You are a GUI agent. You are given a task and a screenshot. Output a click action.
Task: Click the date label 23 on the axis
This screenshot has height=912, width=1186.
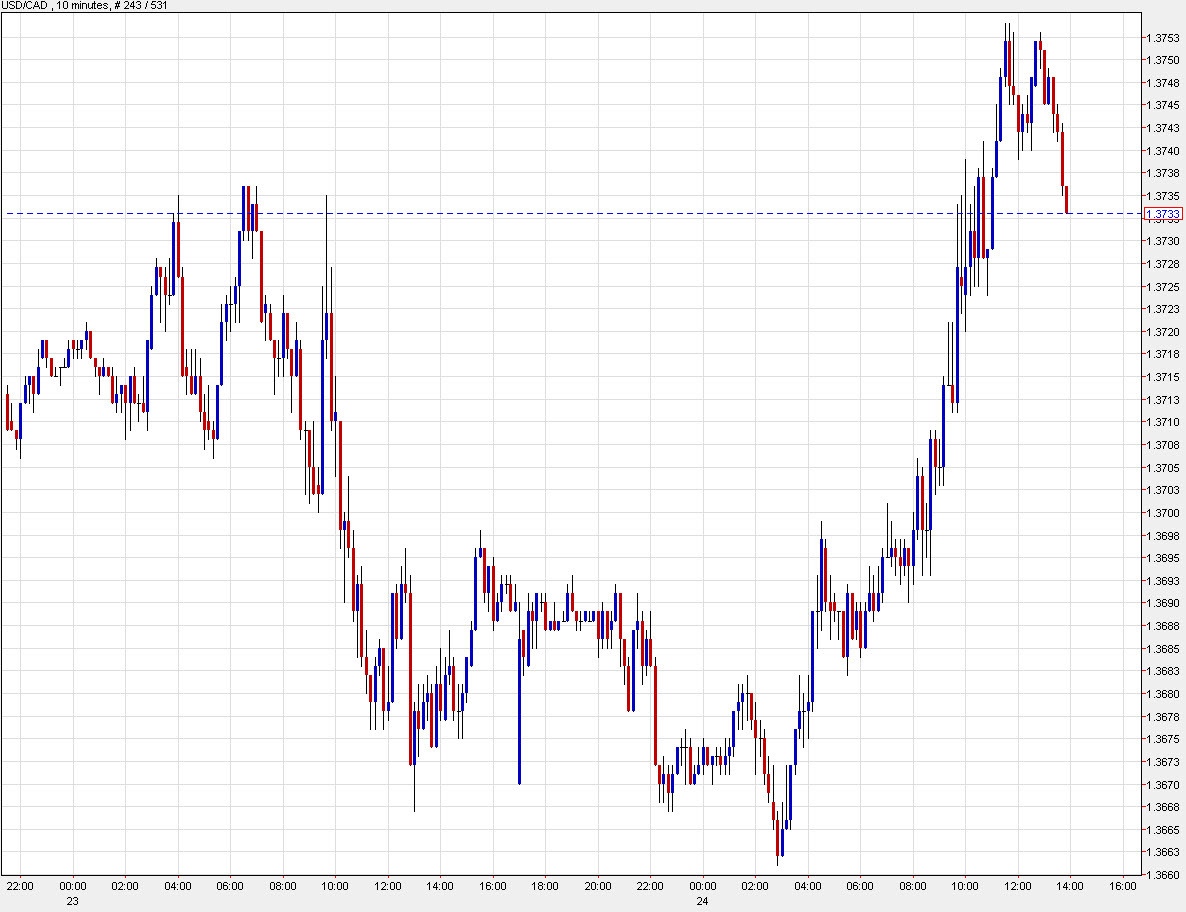point(72,901)
